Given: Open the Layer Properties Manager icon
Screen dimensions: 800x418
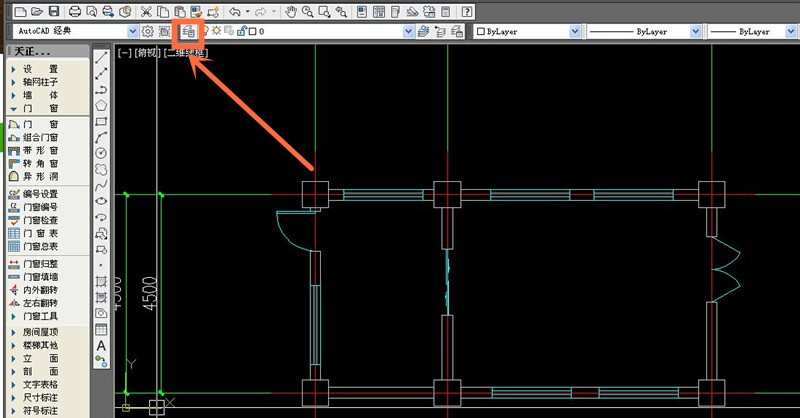Looking at the screenshot, I should point(188,31).
